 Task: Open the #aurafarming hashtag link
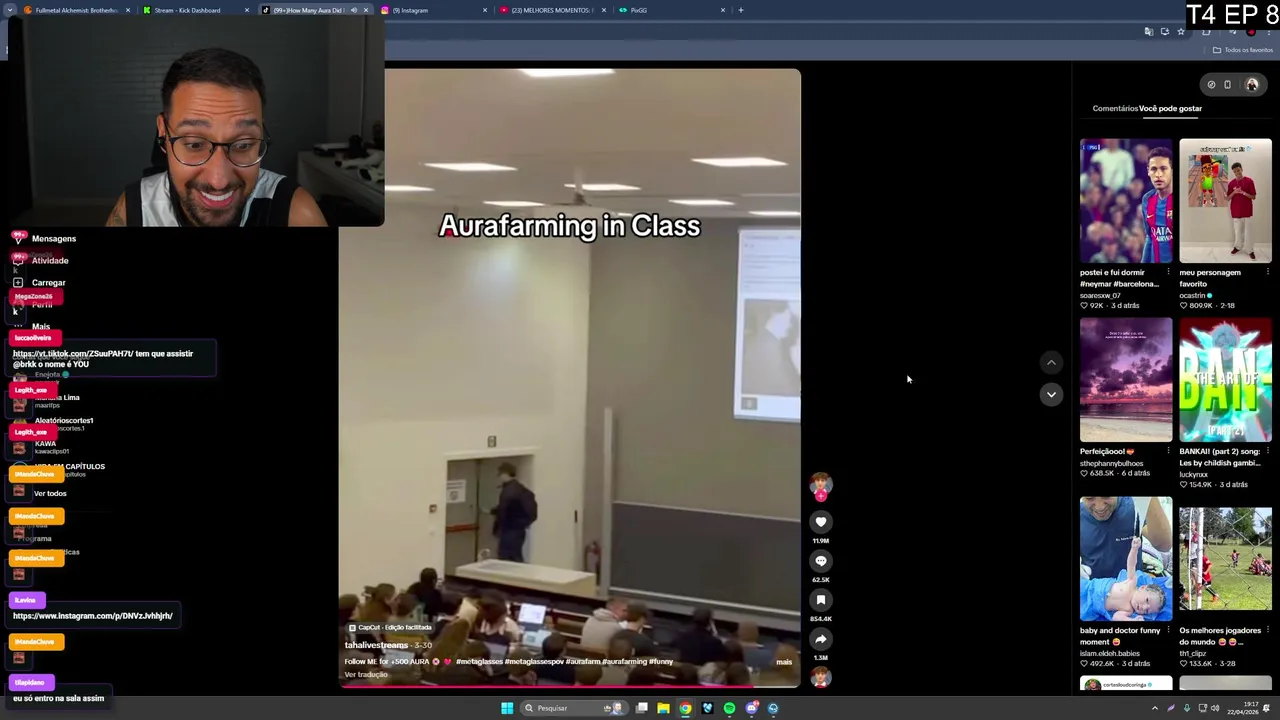click(x=625, y=662)
